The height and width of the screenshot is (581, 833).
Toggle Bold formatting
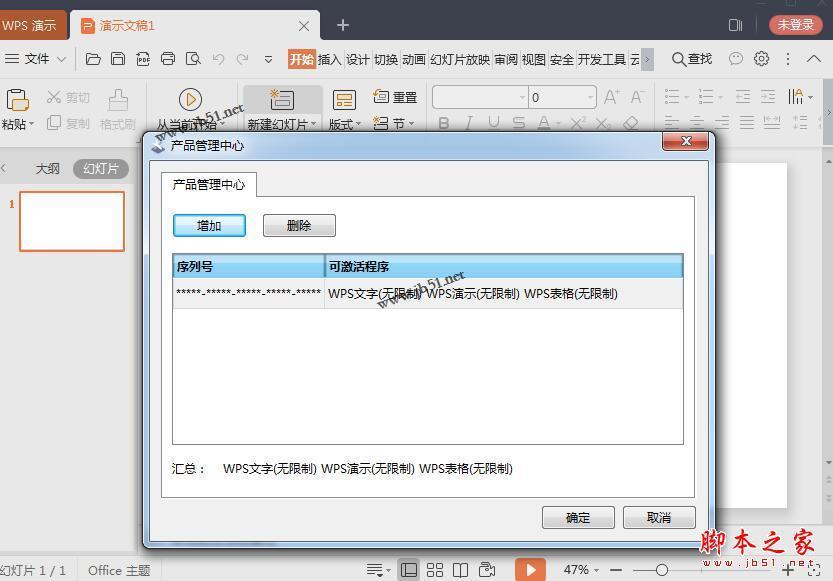point(444,124)
